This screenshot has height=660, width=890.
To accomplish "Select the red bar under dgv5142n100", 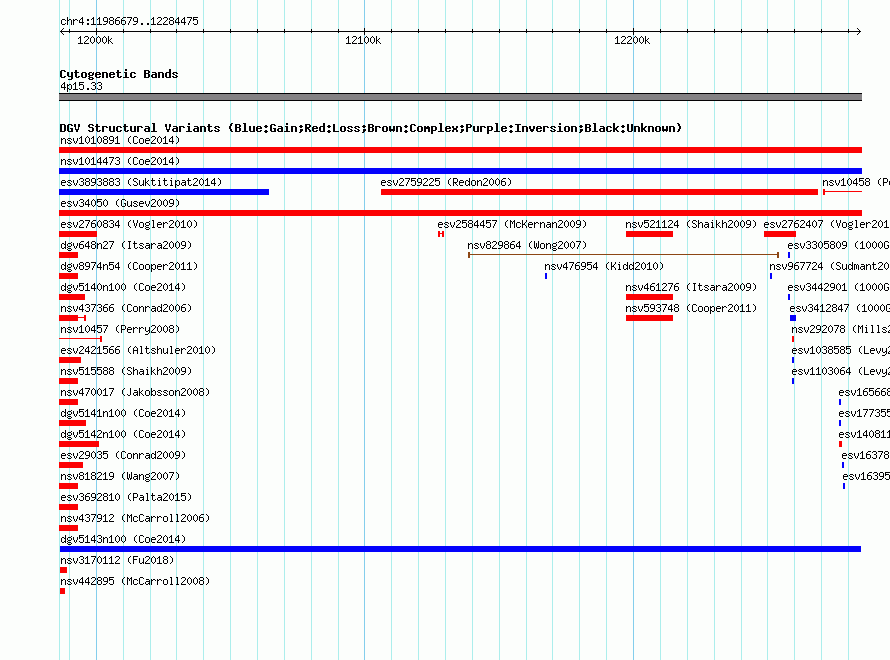I will (79, 444).
